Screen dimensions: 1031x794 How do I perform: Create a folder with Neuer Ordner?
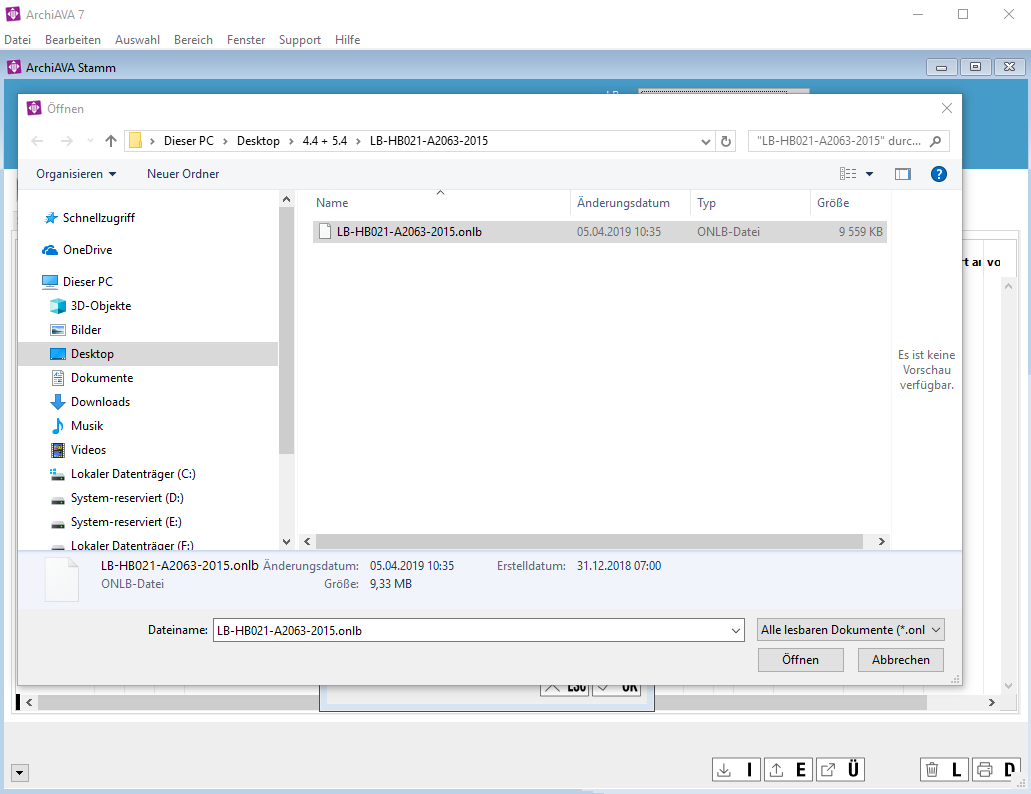tap(183, 174)
